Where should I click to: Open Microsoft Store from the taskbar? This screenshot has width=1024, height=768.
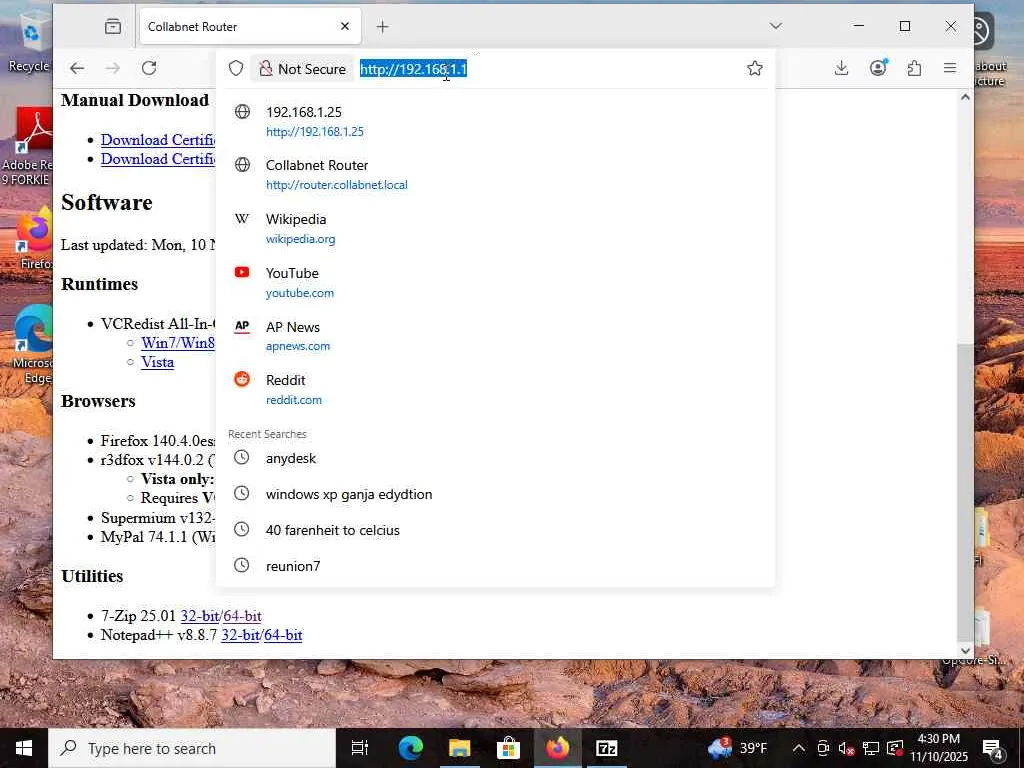coord(508,748)
